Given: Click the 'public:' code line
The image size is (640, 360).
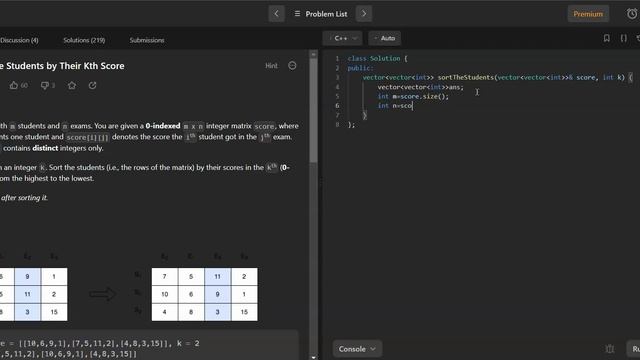Looking at the screenshot, I should coord(360,68).
